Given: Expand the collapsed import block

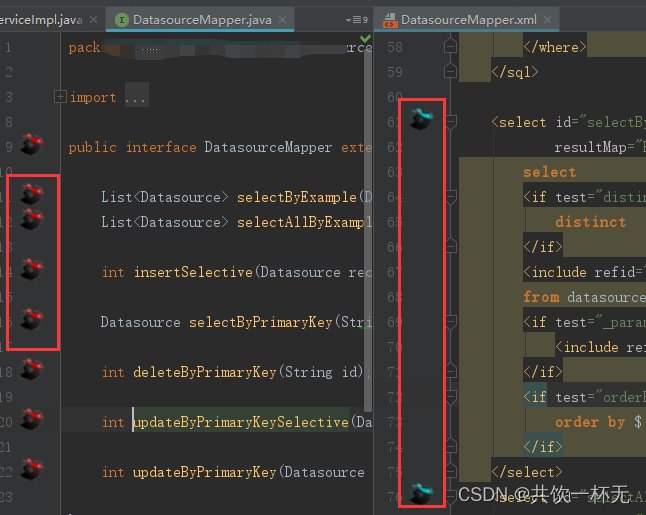Looking at the screenshot, I should pos(60,97).
